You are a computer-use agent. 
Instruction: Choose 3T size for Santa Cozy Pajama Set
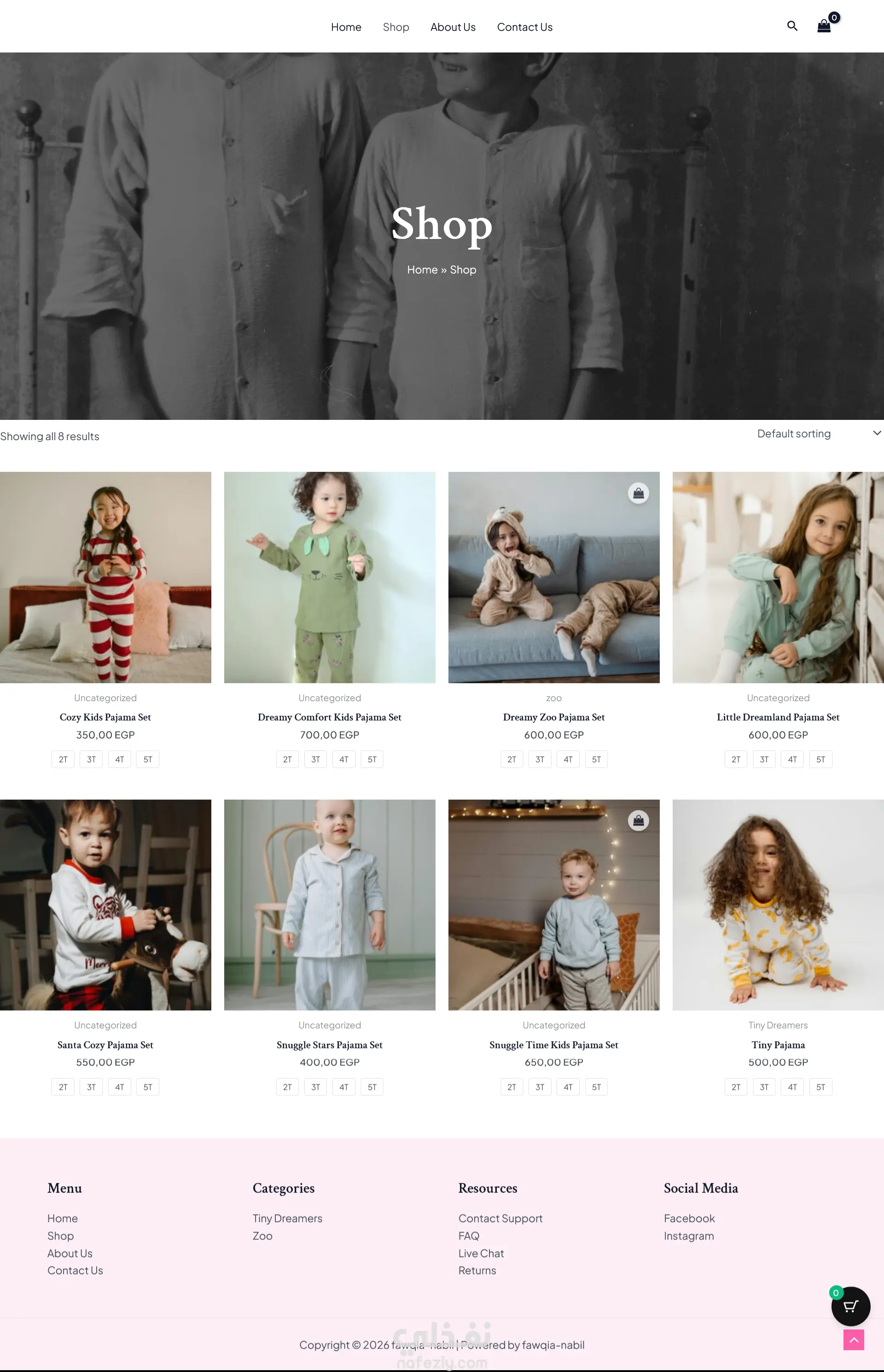click(x=91, y=1087)
